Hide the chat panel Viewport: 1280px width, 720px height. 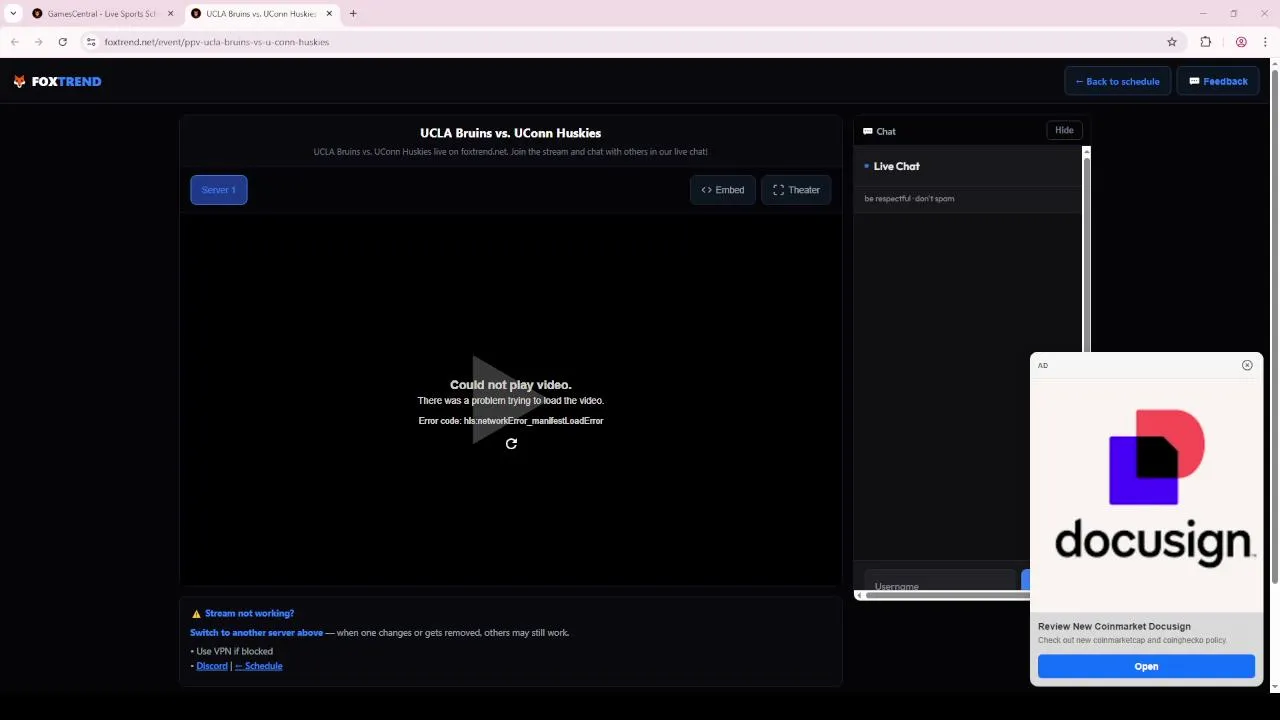coord(1064,130)
